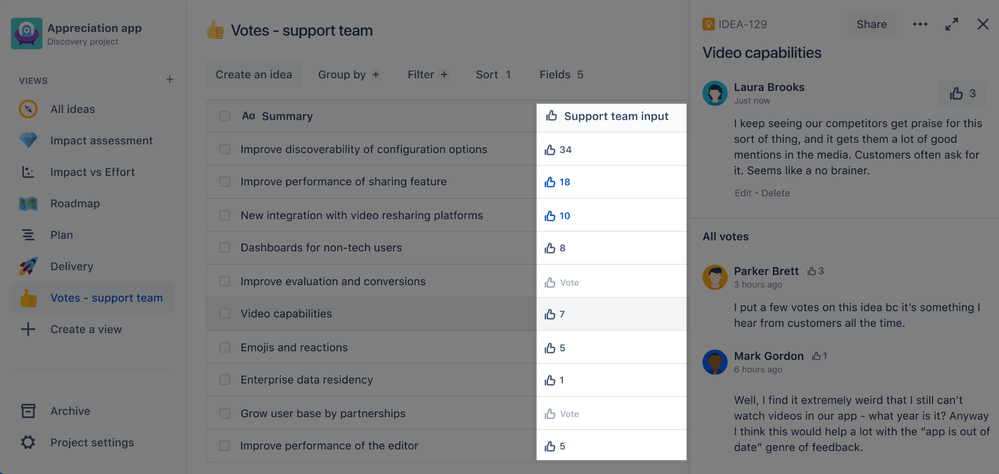Open the Fields 5 selector

561,74
